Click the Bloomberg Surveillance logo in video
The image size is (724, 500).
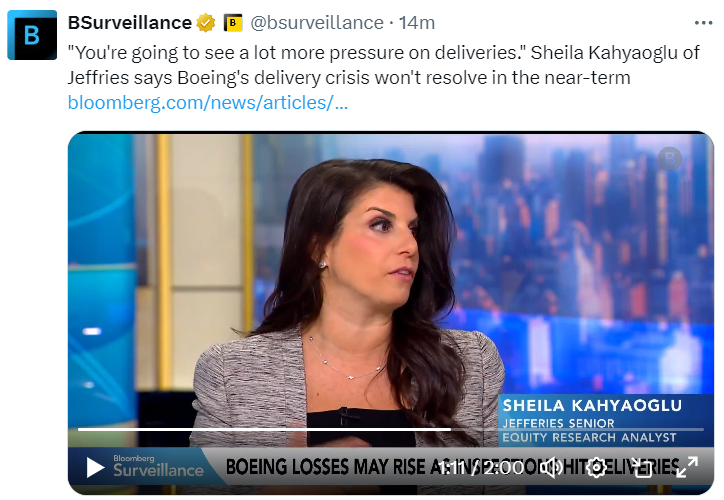click(x=158, y=466)
